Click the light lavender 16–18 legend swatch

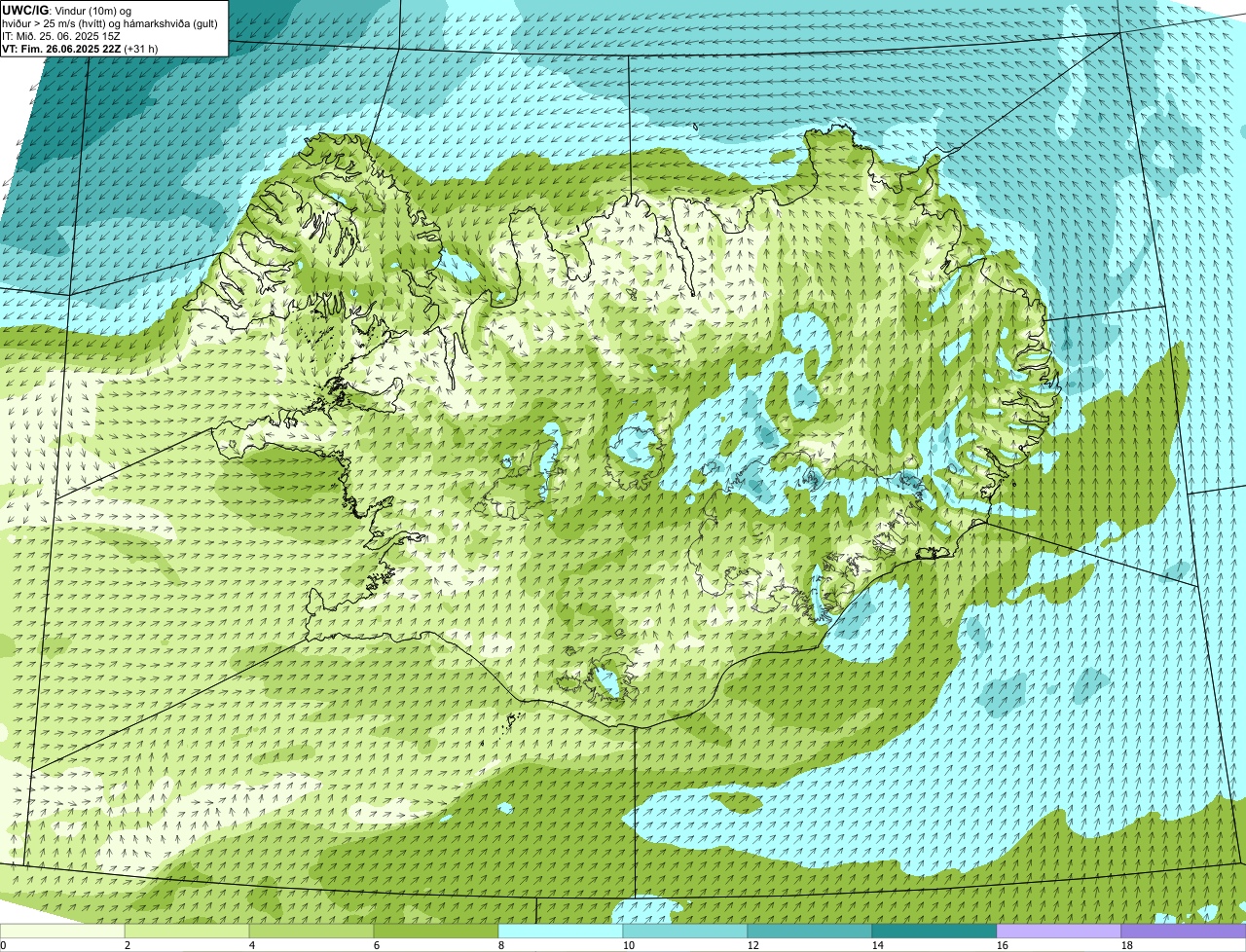tap(1059, 932)
